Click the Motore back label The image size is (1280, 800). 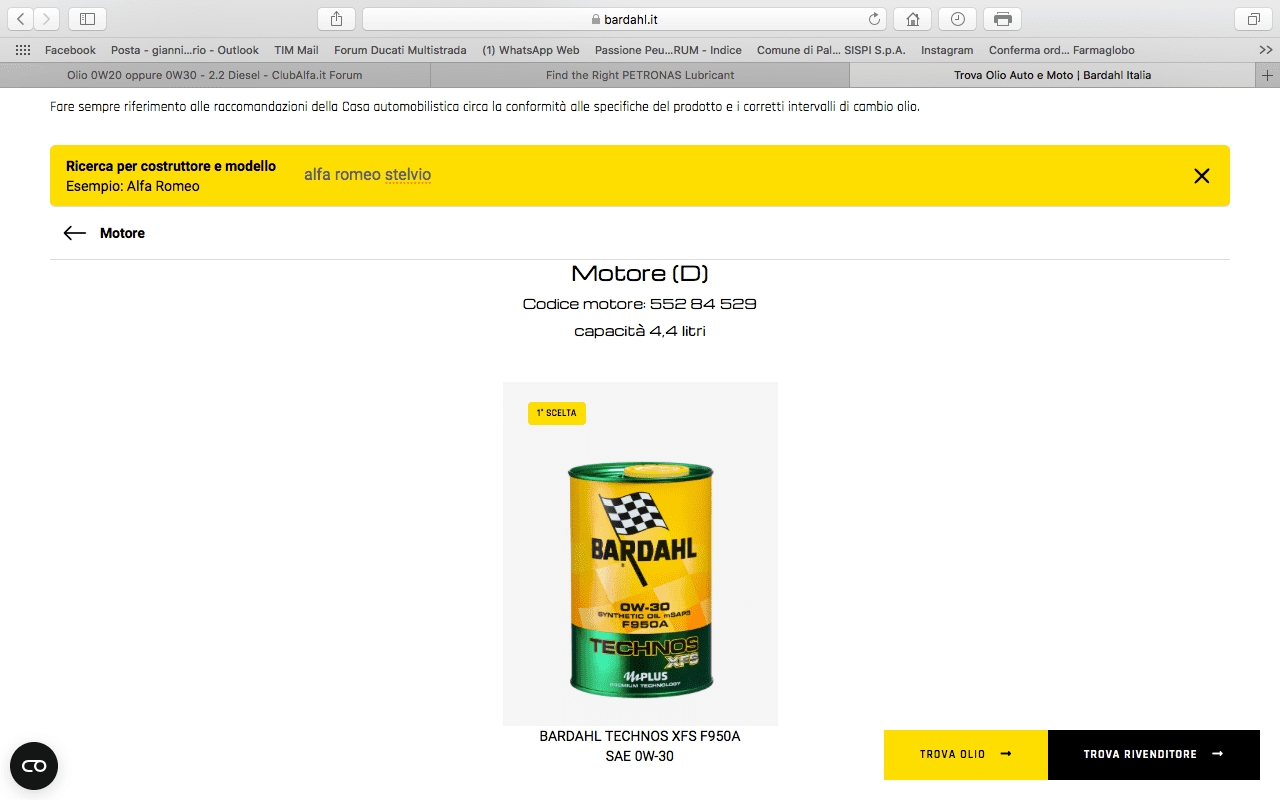point(122,233)
